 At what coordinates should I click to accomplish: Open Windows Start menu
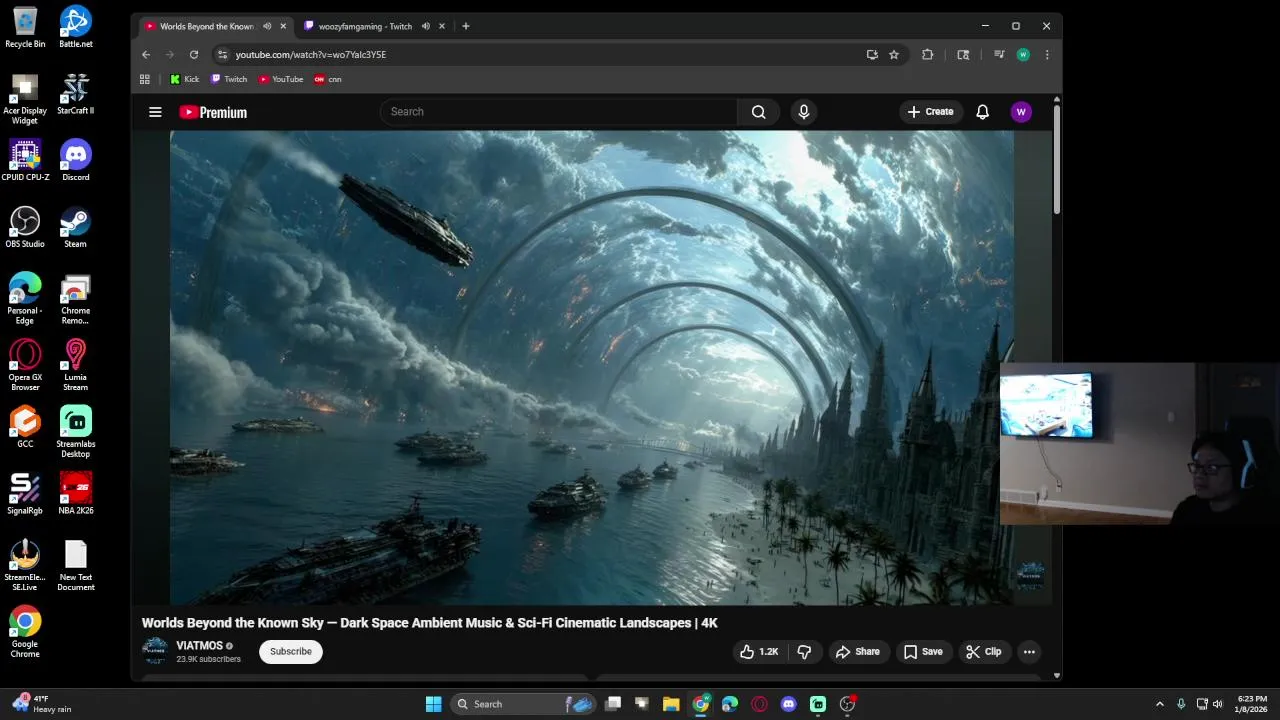click(x=433, y=704)
